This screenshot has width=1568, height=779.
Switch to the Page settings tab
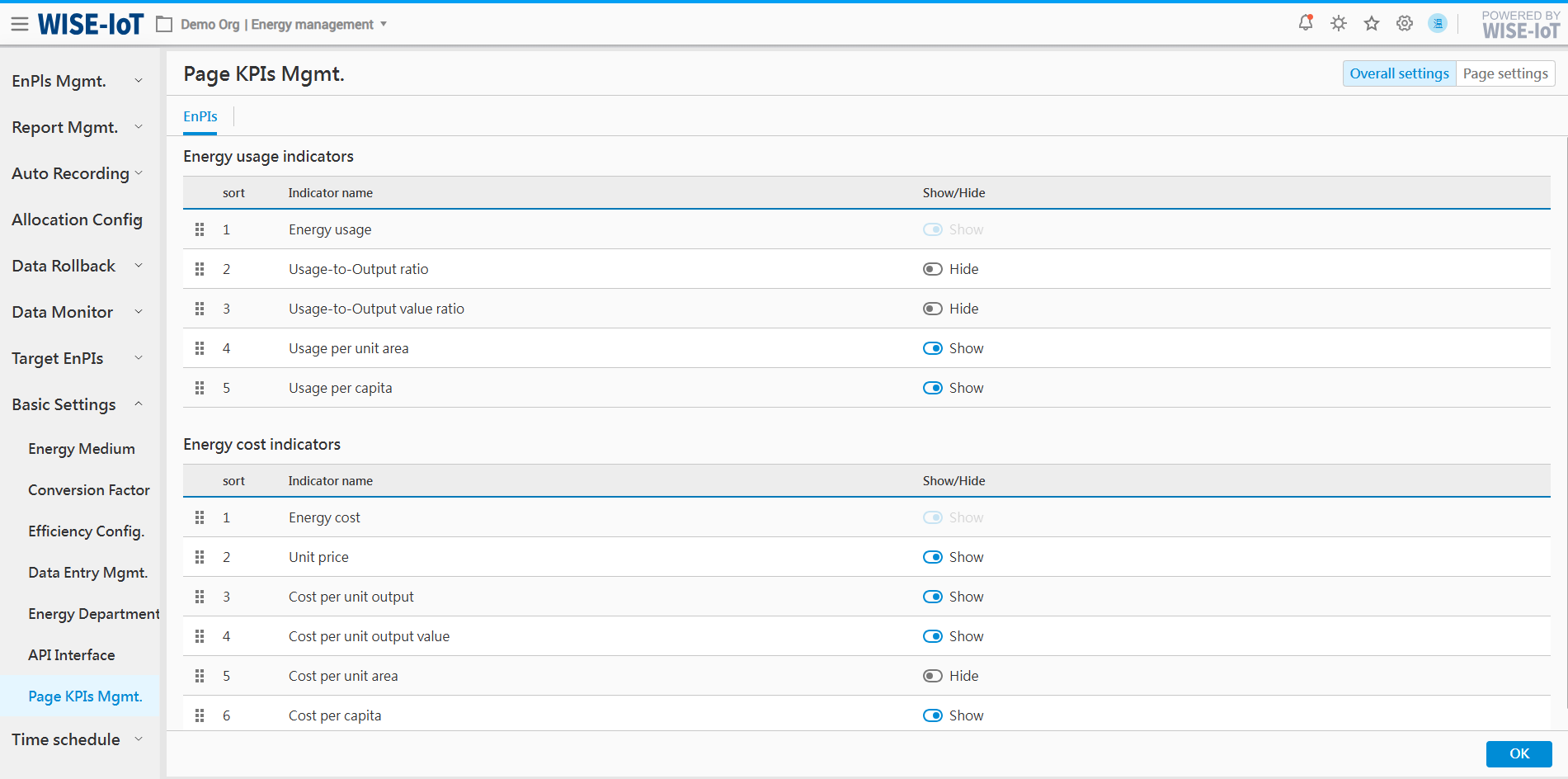[1504, 73]
